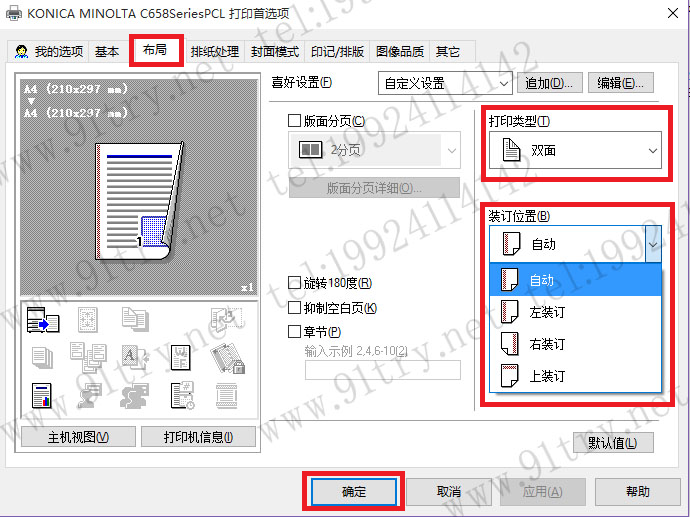The height and width of the screenshot is (517, 690).
Task: Restore settings with 默认值(L) button
Action: point(613,443)
